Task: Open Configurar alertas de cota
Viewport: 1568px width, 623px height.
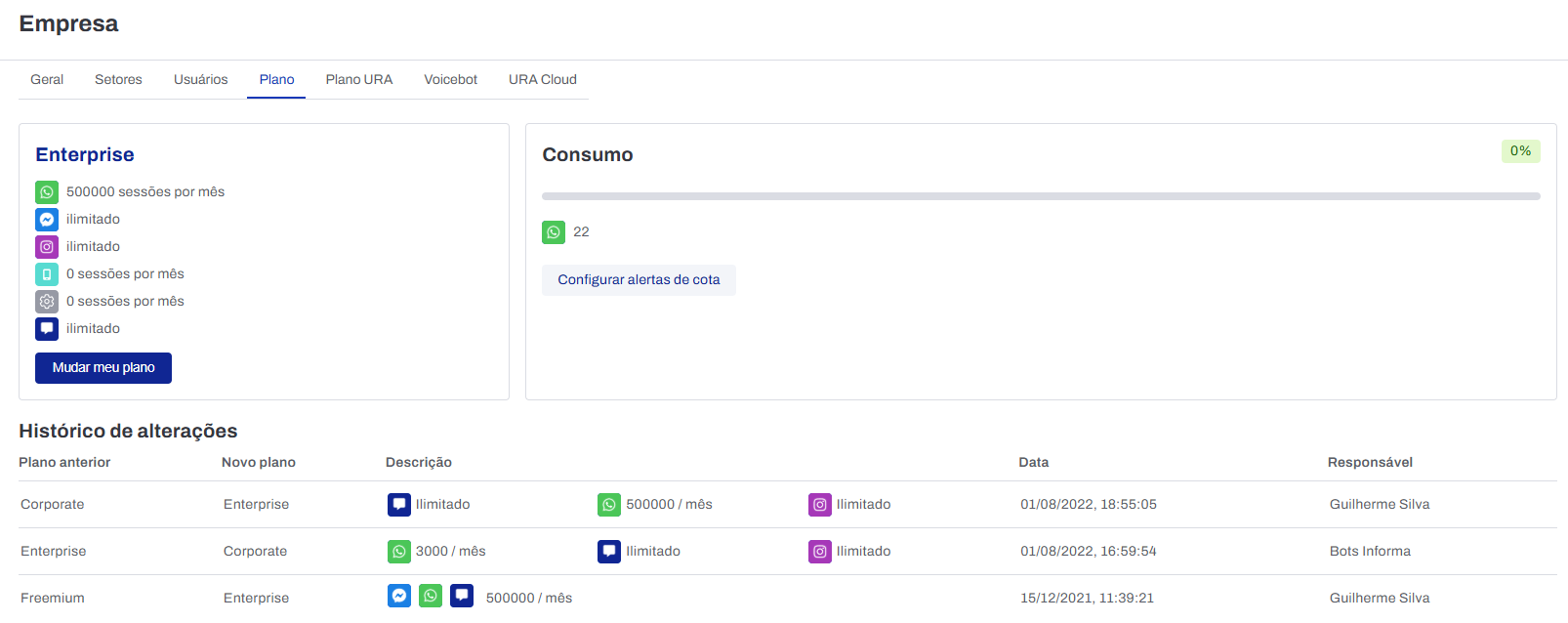Action: pos(639,280)
